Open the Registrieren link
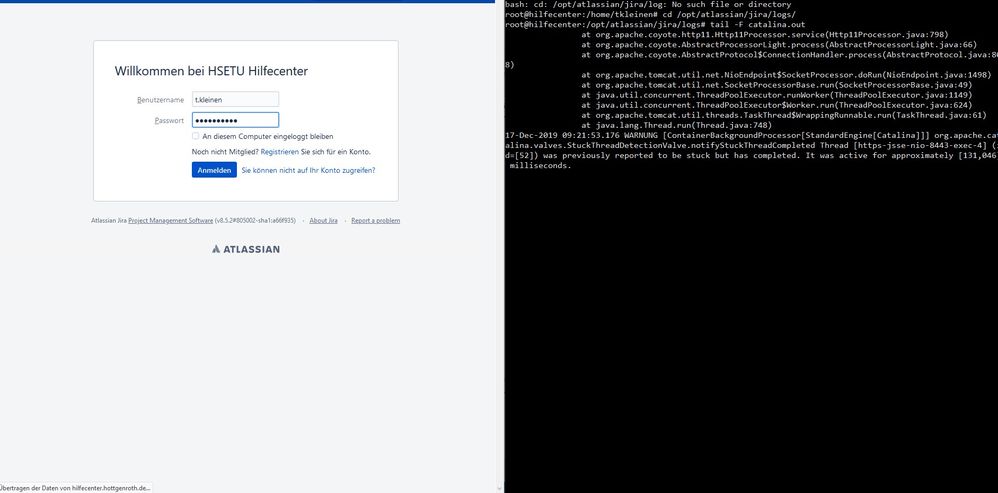 [x=279, y=152]
